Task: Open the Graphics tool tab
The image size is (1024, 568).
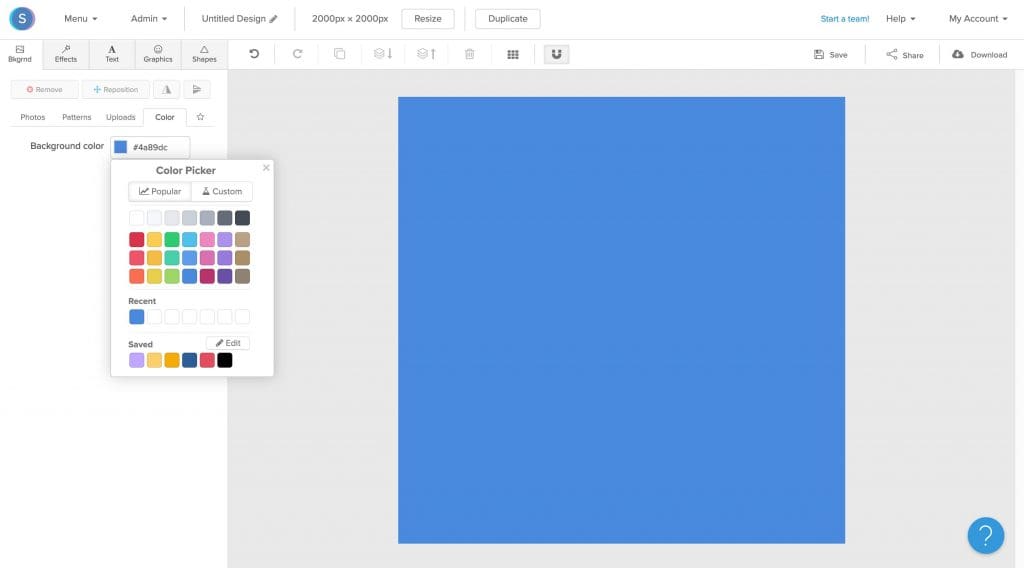Action: pos(158,54)
